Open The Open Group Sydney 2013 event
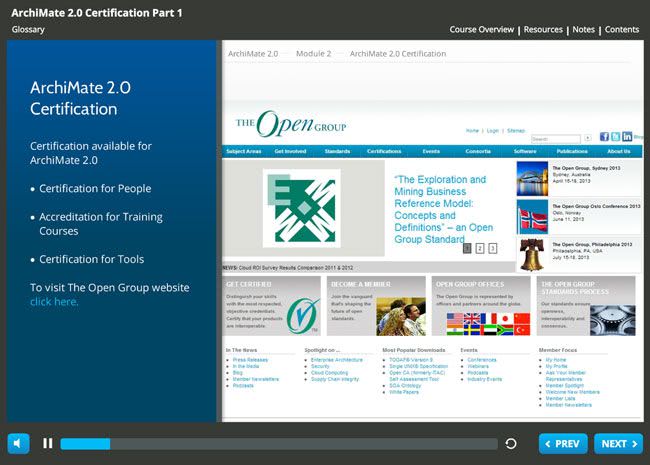 586,168
